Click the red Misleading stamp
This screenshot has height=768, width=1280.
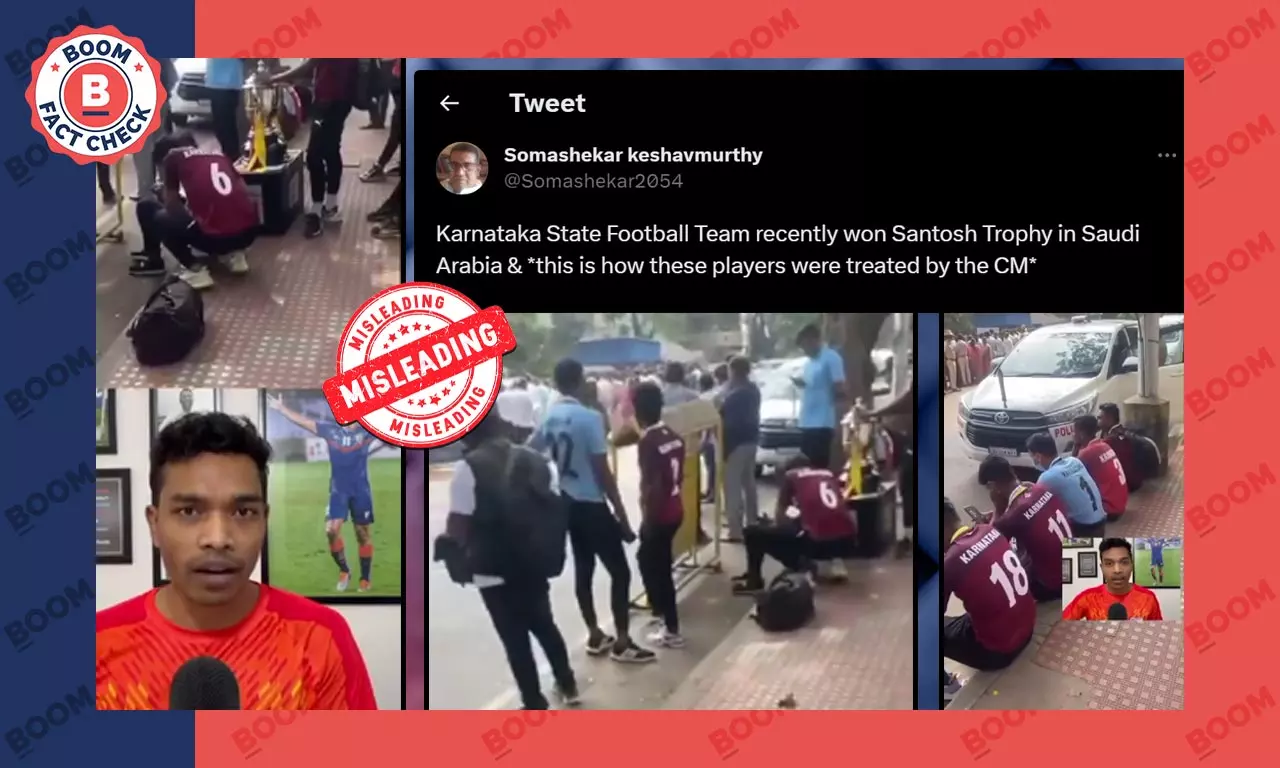pyautogui.click(x=420, y=365)
